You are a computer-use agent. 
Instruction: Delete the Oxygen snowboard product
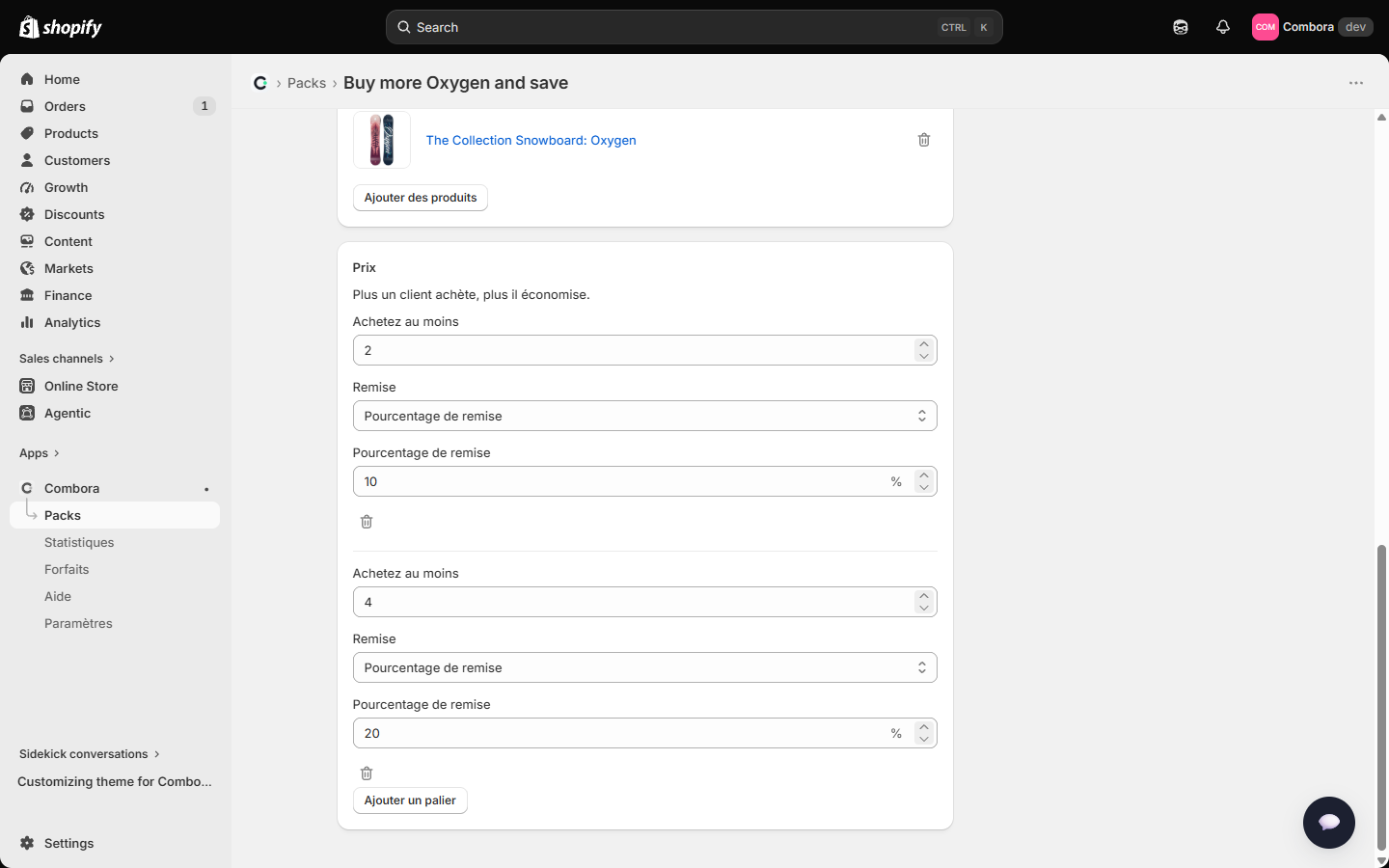(x=924, y=140)
